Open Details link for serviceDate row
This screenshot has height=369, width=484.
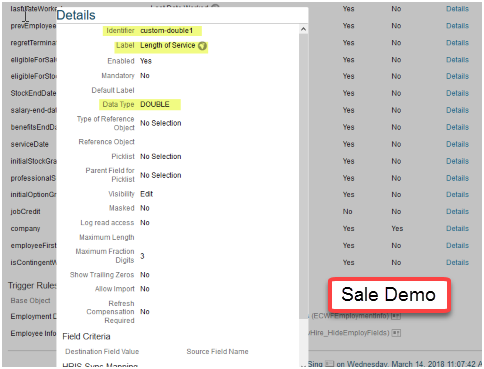click(x=457, y=144)
